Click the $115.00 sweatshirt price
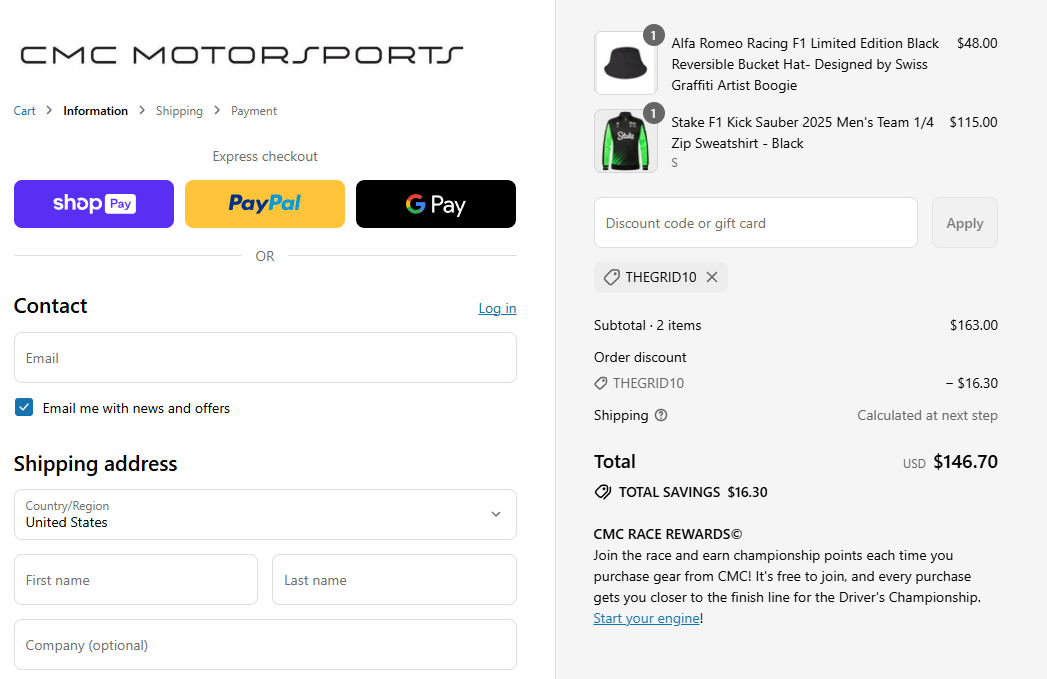The width and height of the screenshot is (1047, 679). 974,122
